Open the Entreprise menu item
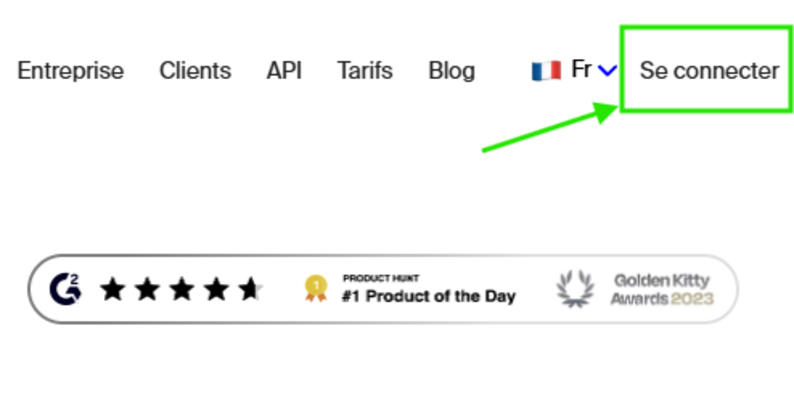Screen dimensions: 794x400 pyautogui.click(x=71, y=71)
